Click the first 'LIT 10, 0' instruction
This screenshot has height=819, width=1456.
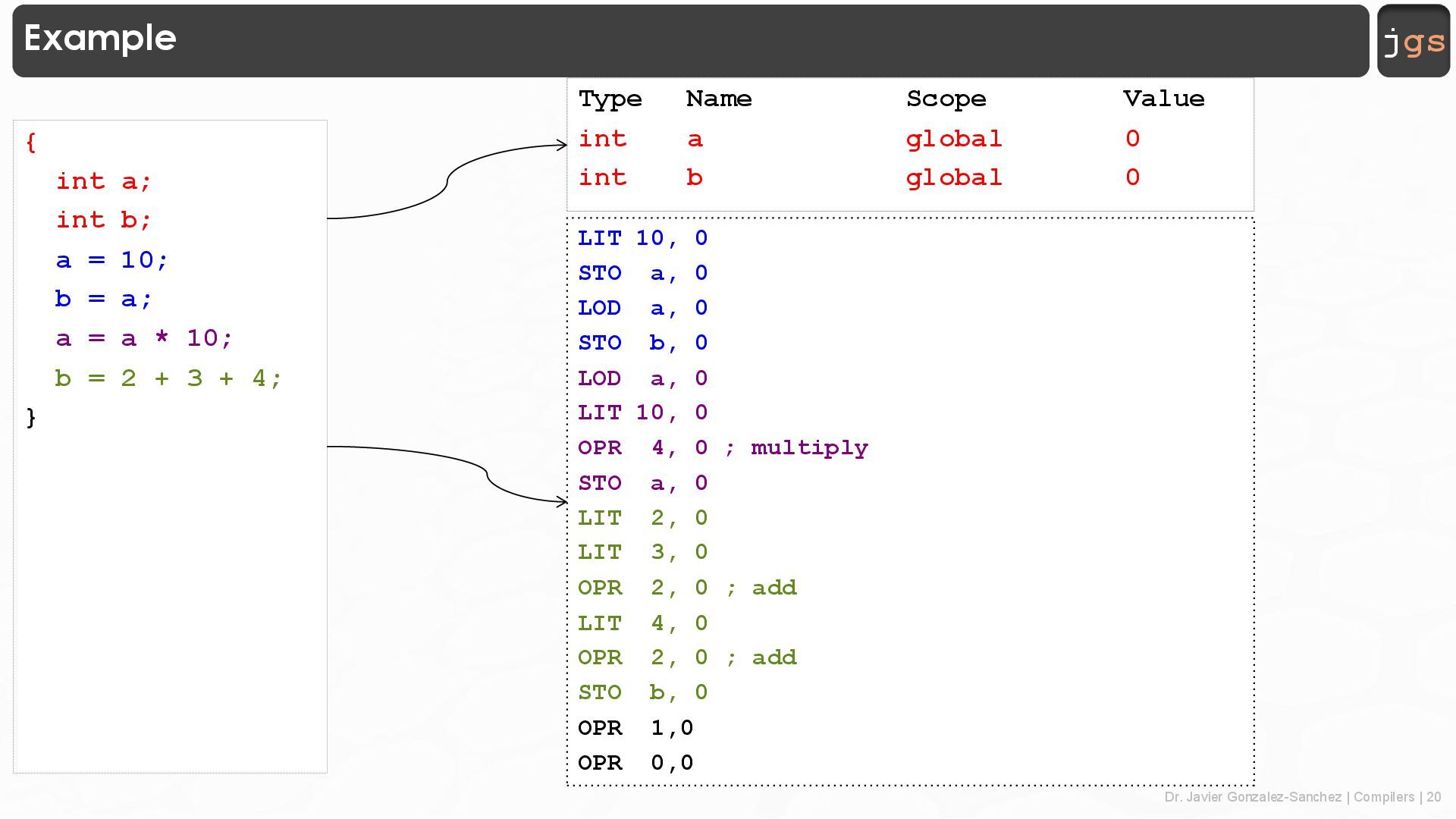pyautogui.click(x=642, y=238)
